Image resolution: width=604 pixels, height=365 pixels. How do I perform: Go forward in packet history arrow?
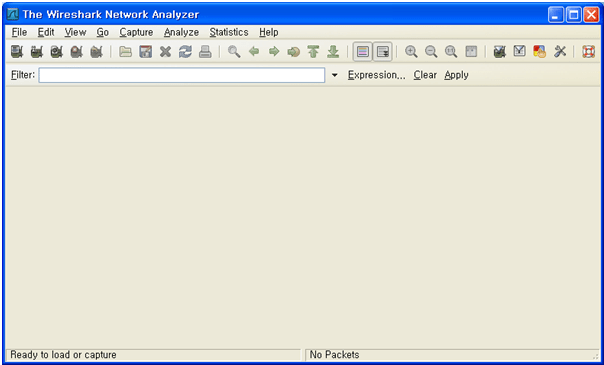(x=274, y=51)
